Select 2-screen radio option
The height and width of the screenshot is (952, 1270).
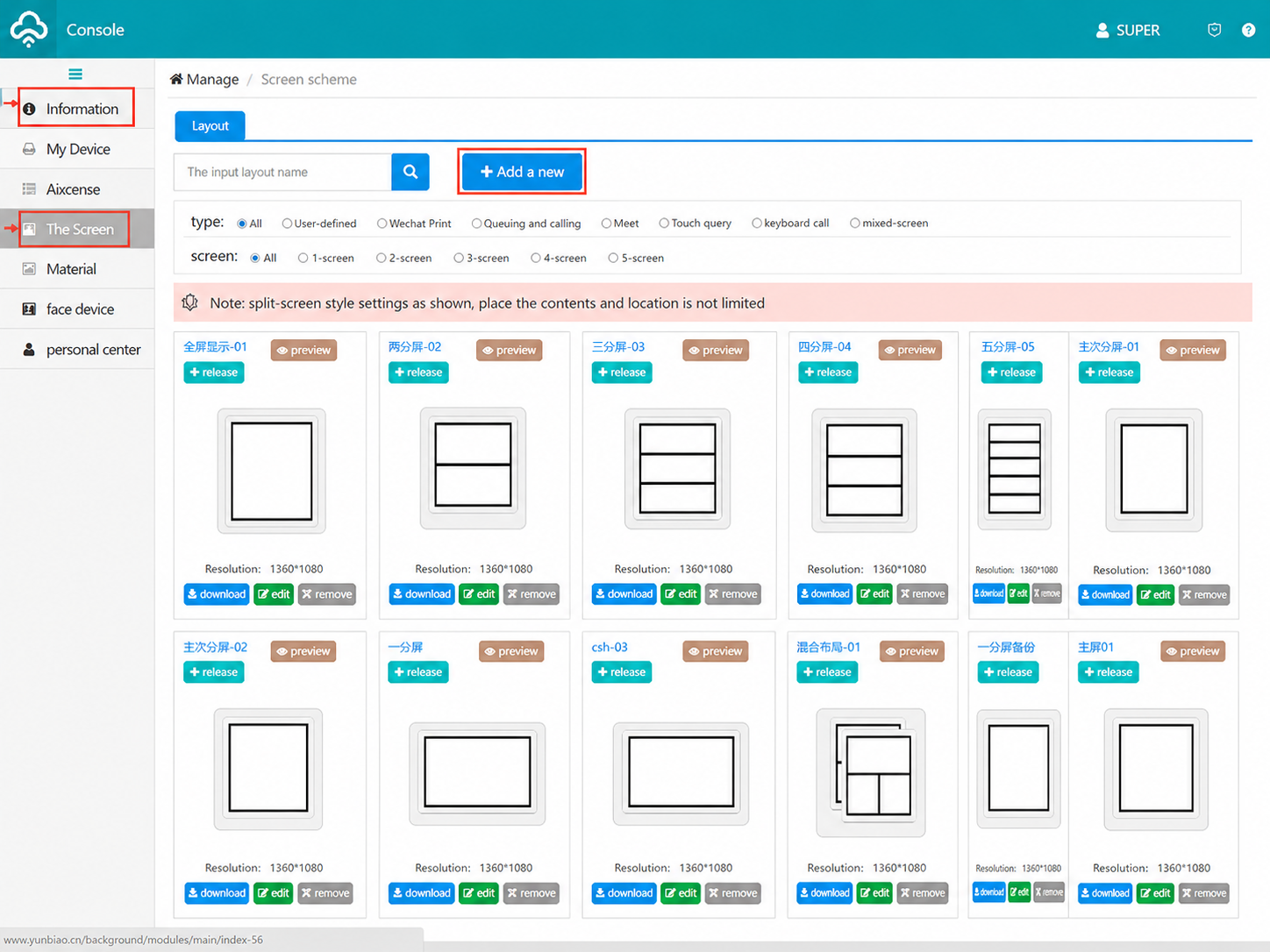381,258
